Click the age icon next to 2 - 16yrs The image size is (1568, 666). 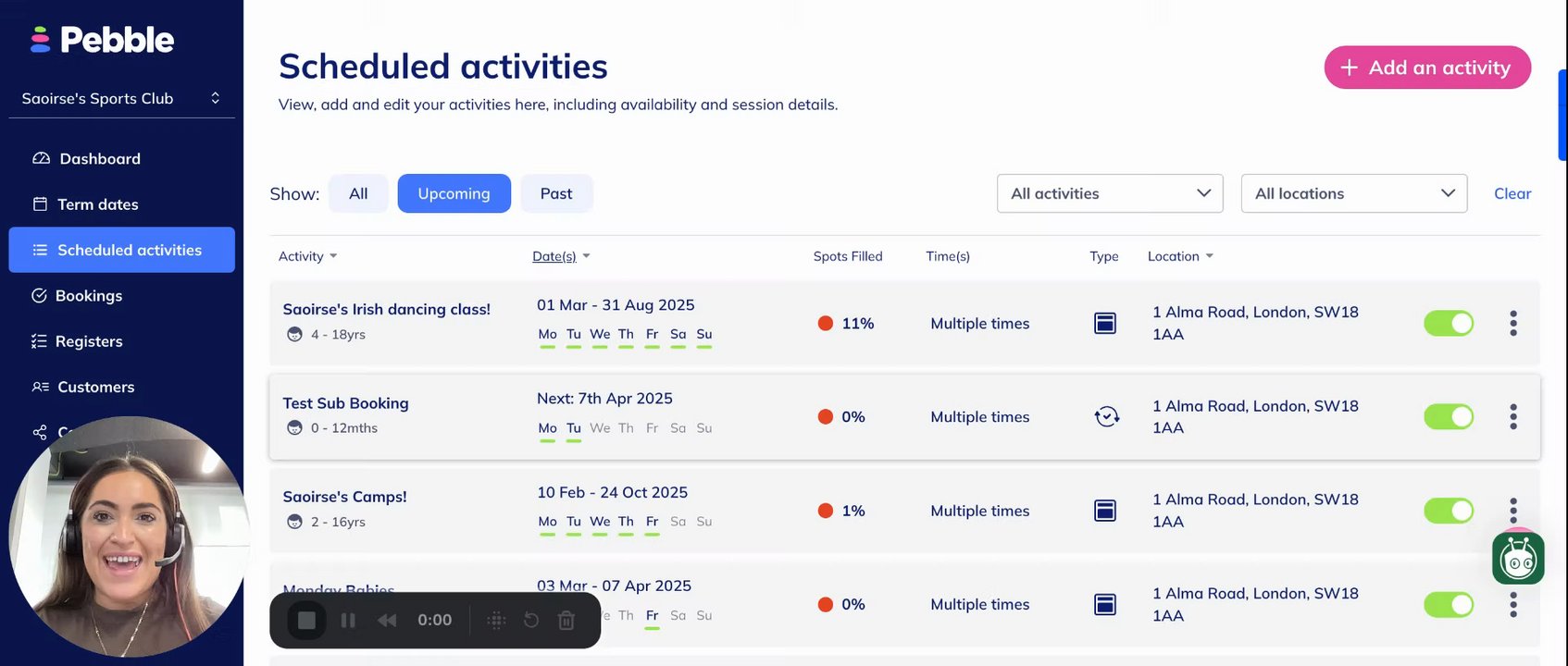click(x=294, y=522)
